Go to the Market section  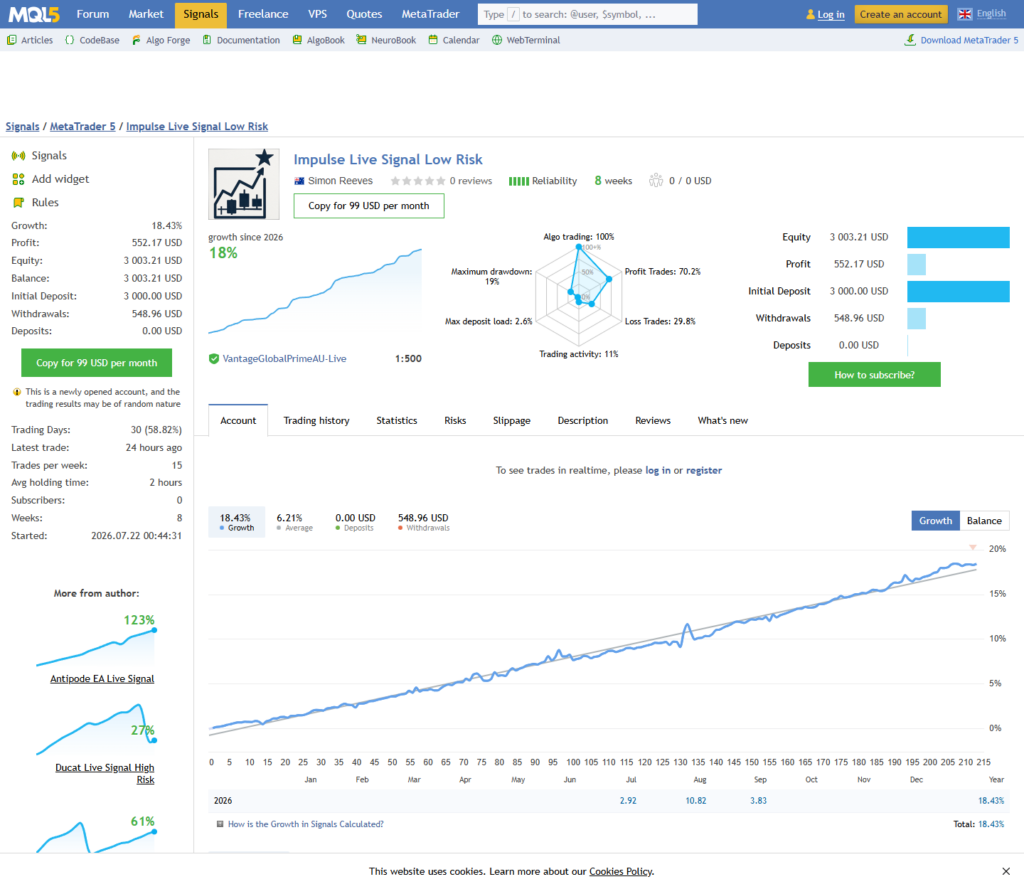[146, 14]
